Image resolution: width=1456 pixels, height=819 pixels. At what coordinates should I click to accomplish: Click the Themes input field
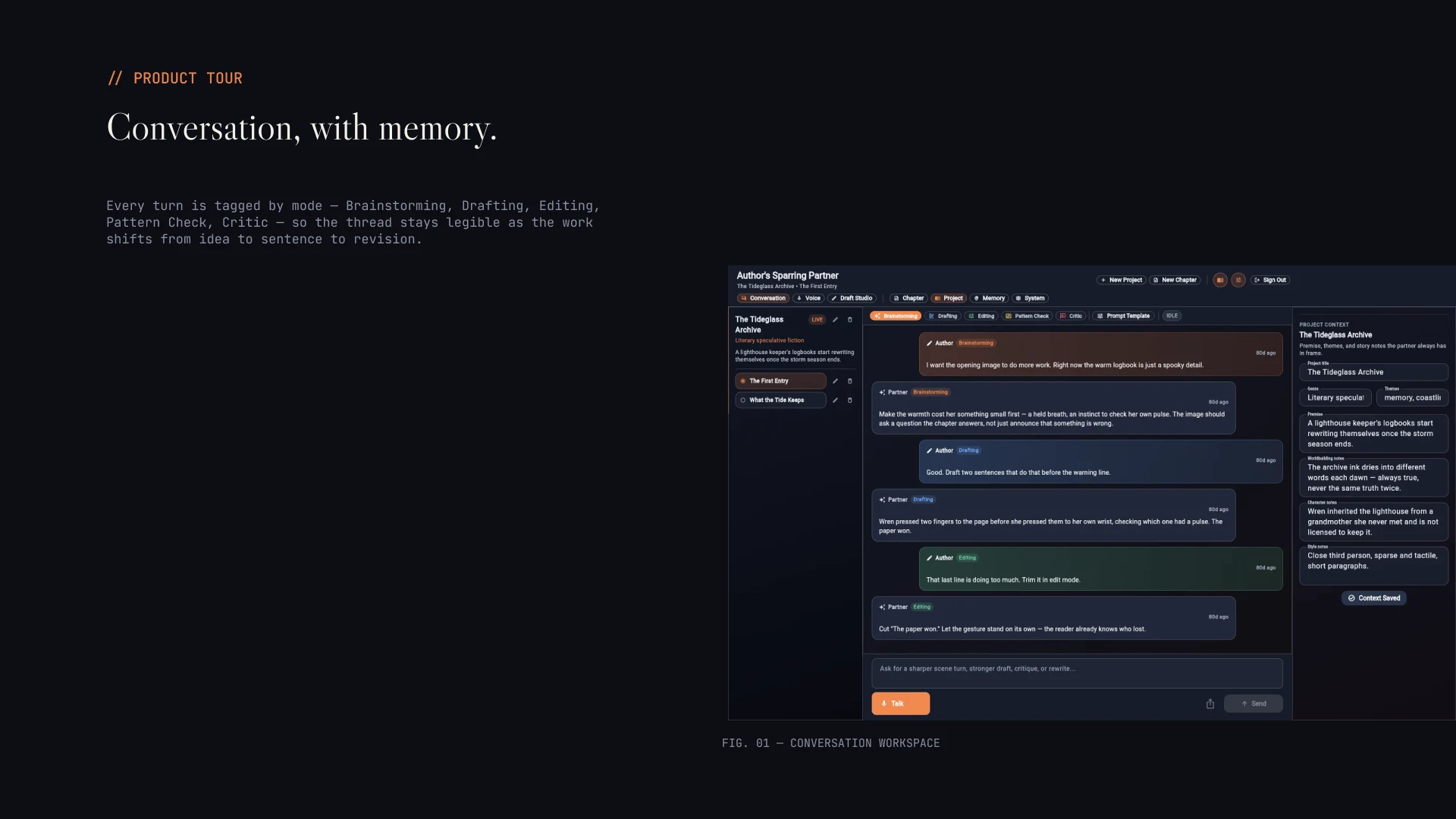click(x=1412, y=398)
